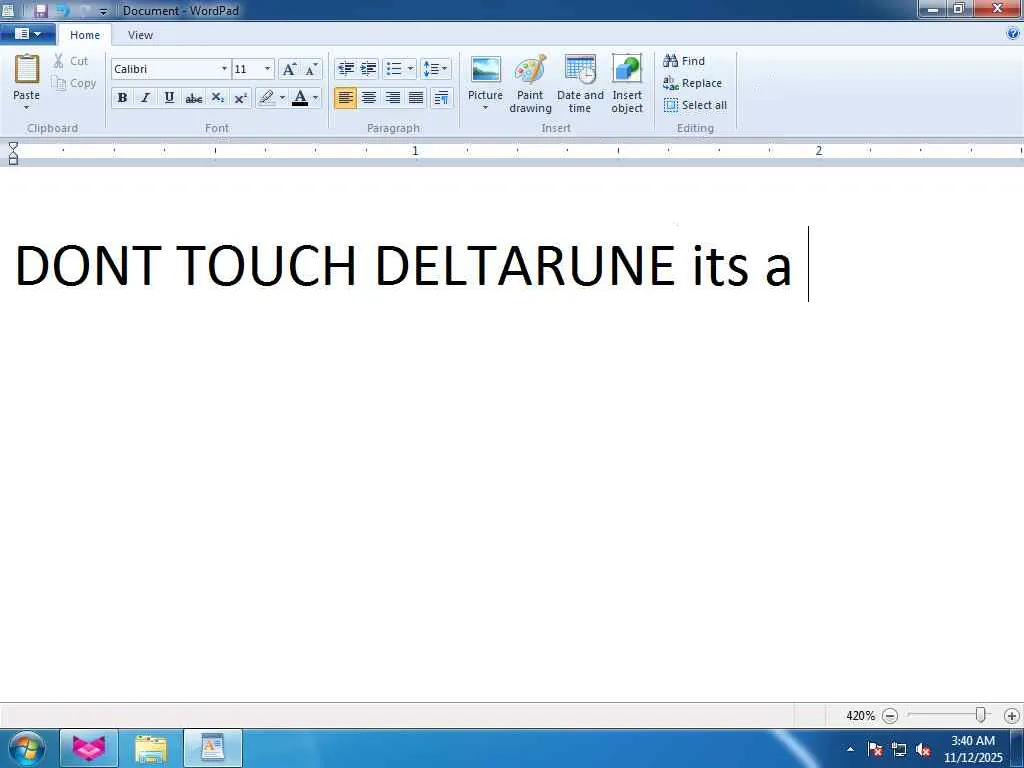Click the network tray icon
Image resolution: width=1024 pixels, height=768 pixels.
899,749
